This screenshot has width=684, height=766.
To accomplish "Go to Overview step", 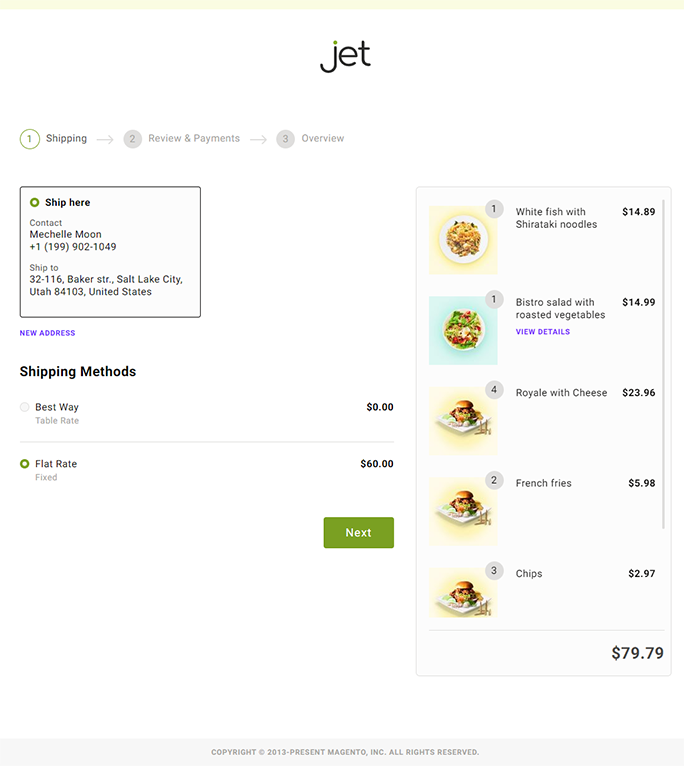I will tap(322, 139).
